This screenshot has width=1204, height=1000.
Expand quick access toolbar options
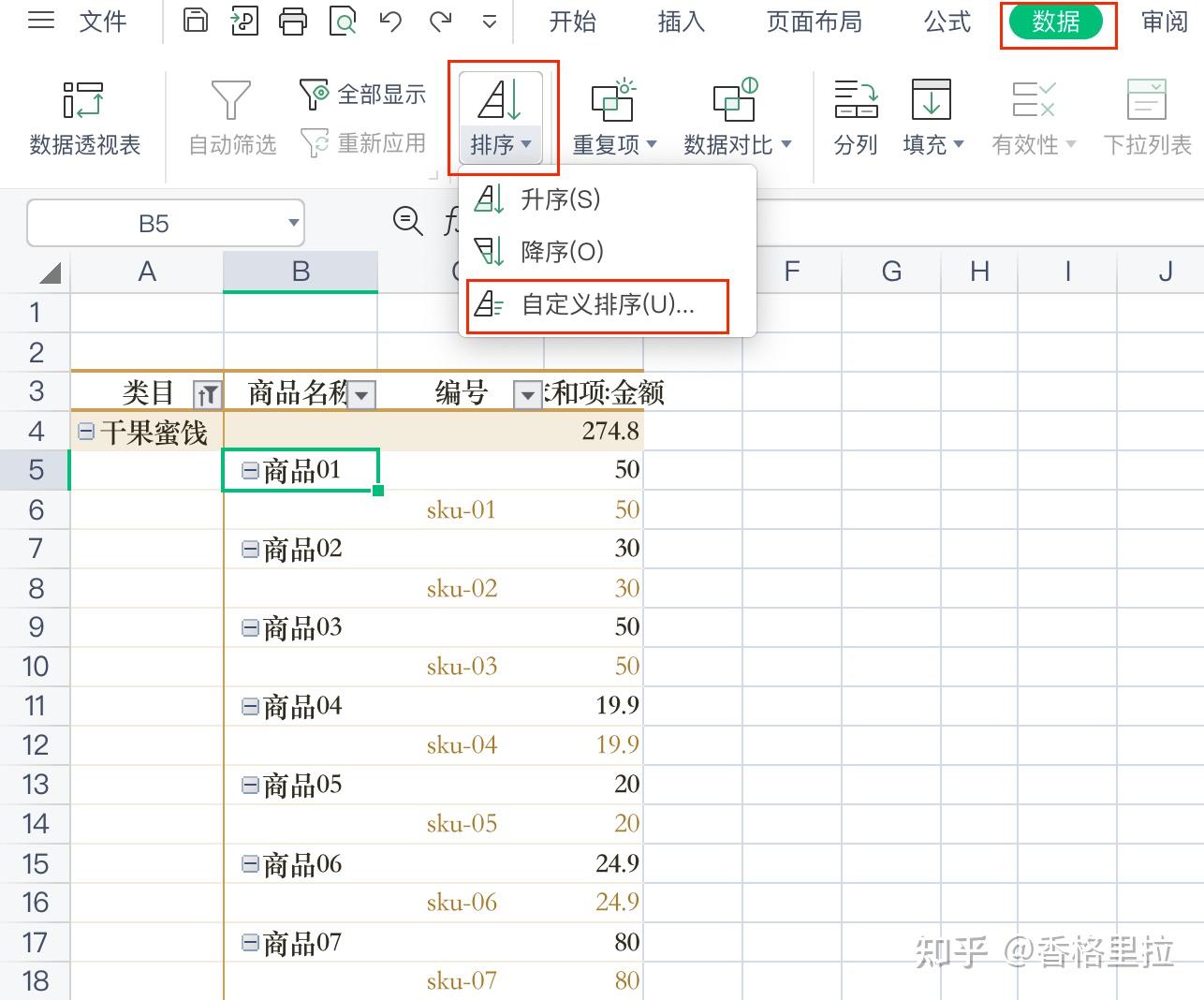[490, 22]
